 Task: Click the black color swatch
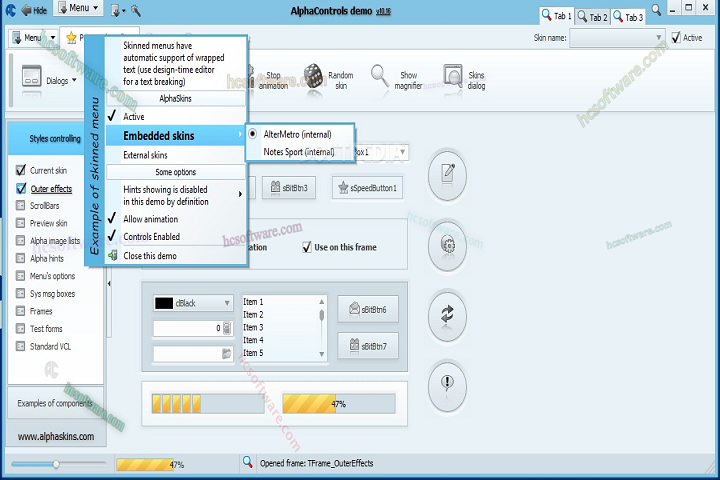[164, 303]
